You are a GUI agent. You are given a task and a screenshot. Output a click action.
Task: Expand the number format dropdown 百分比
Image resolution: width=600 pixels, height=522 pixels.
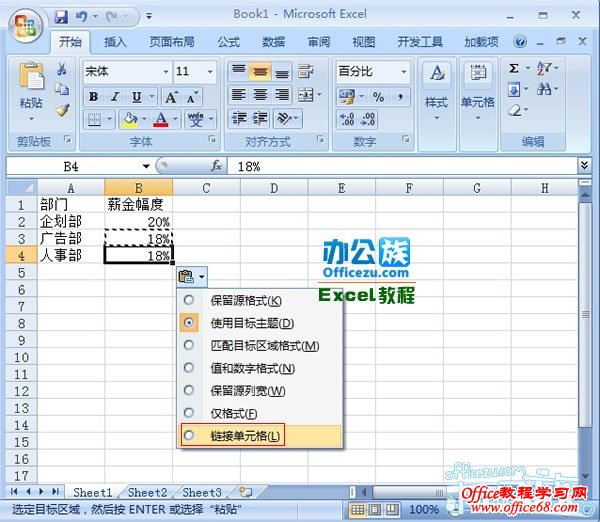(404, 72)
